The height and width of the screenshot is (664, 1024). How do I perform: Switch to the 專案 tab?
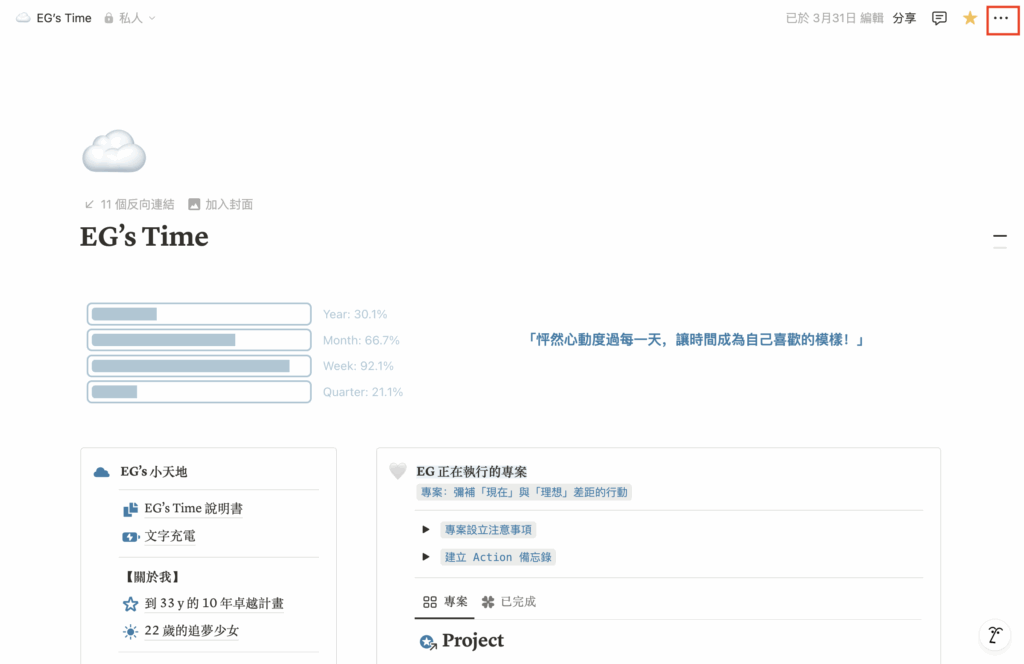(446, 602)
